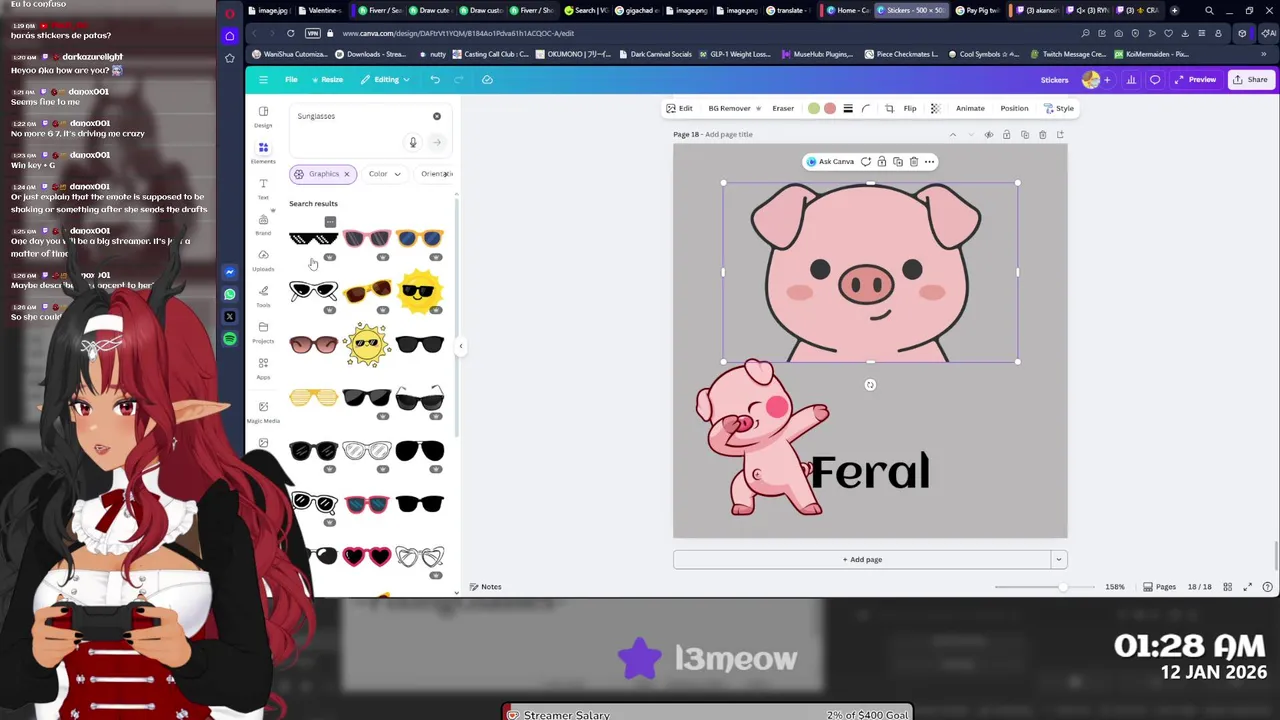Pick the salmon pink color swatch

830,108
